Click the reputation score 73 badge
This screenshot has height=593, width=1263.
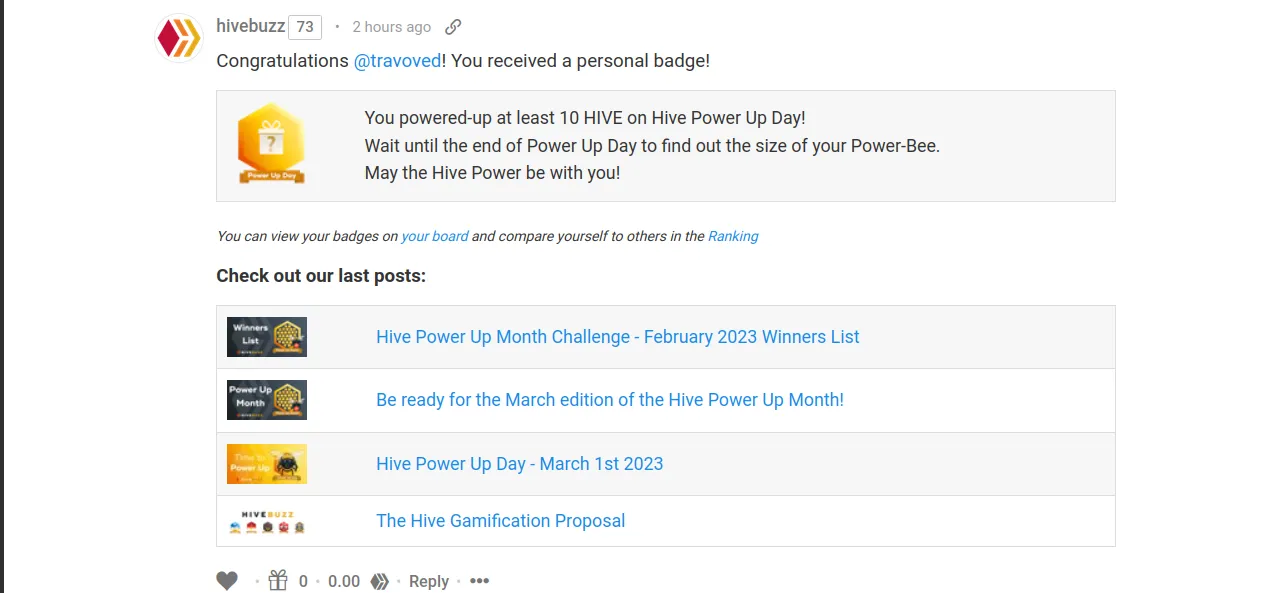(x=305, y=27)
